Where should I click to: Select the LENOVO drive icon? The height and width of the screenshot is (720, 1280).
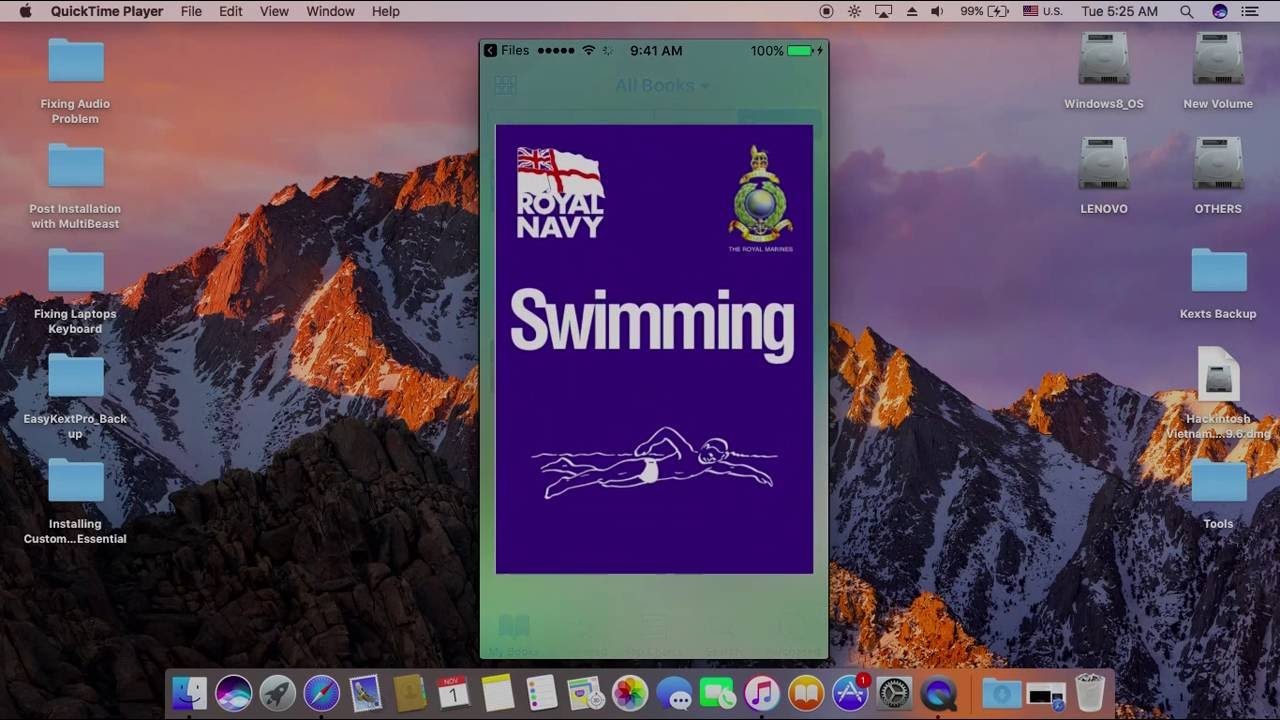(1104, 177)
